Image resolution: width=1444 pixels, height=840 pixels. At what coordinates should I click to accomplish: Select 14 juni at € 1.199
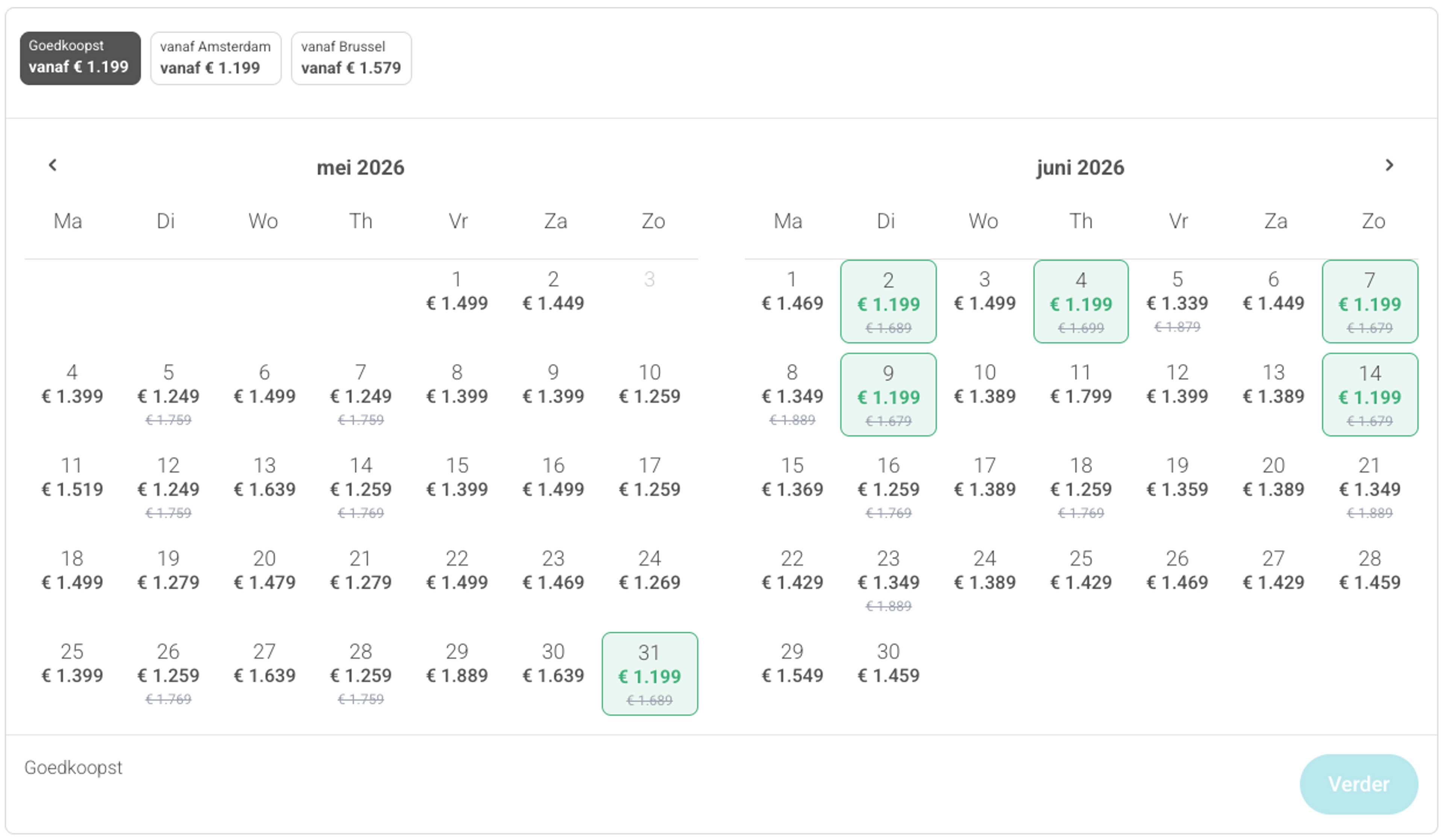tap(1370, 394)
